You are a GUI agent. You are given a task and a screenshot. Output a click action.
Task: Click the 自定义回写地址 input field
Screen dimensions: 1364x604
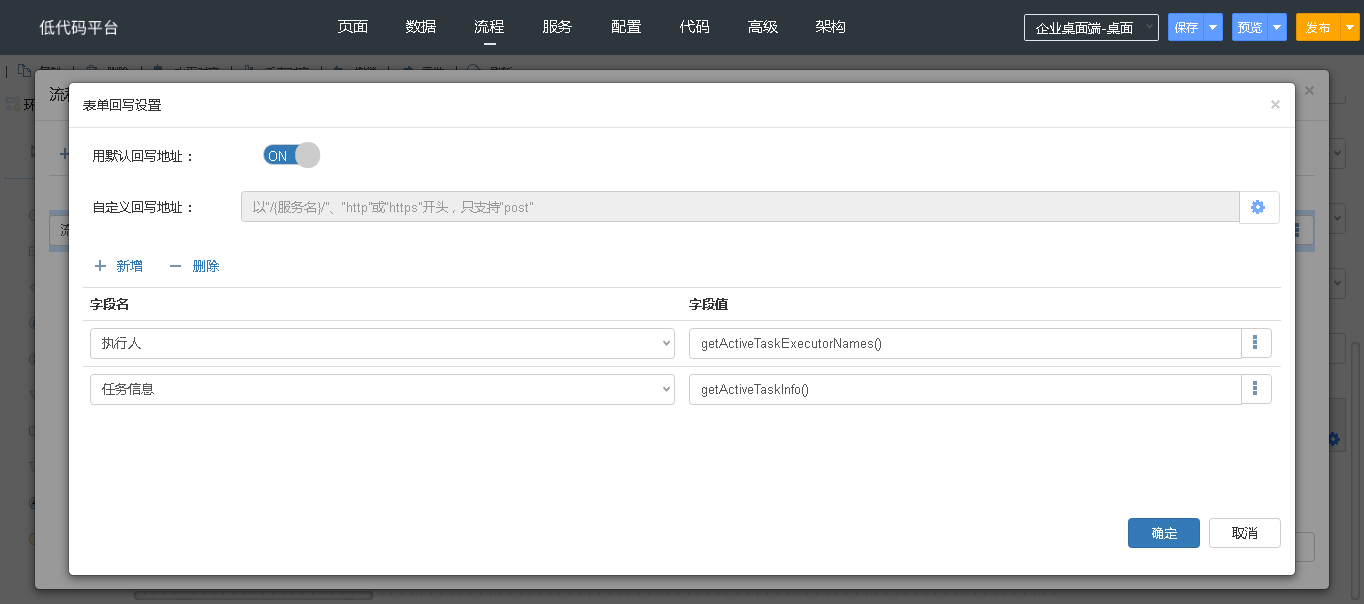739,207
